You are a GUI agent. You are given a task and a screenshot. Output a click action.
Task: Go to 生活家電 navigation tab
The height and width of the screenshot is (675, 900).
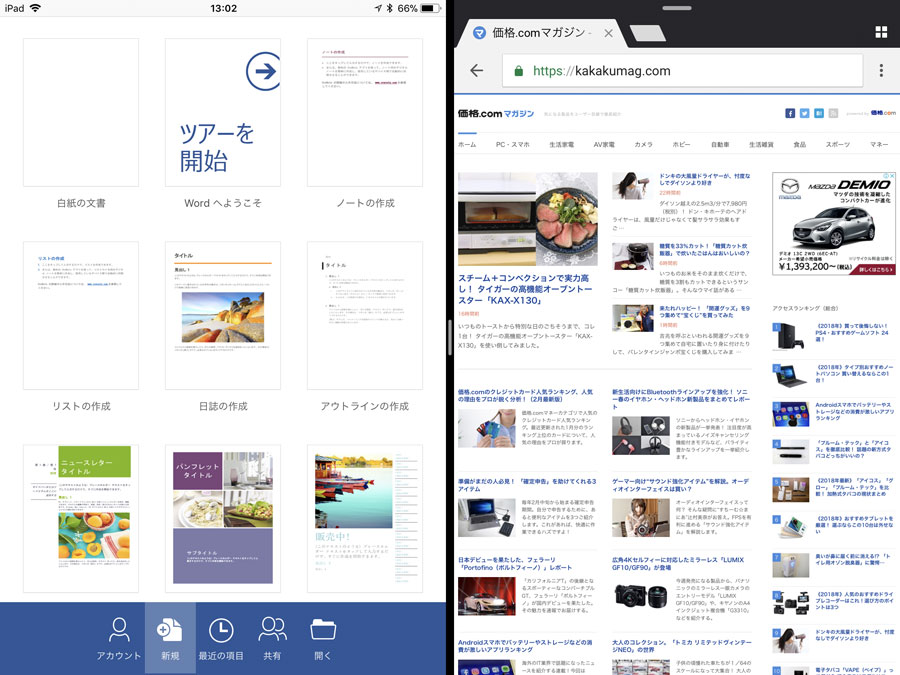tap(561, 145)
